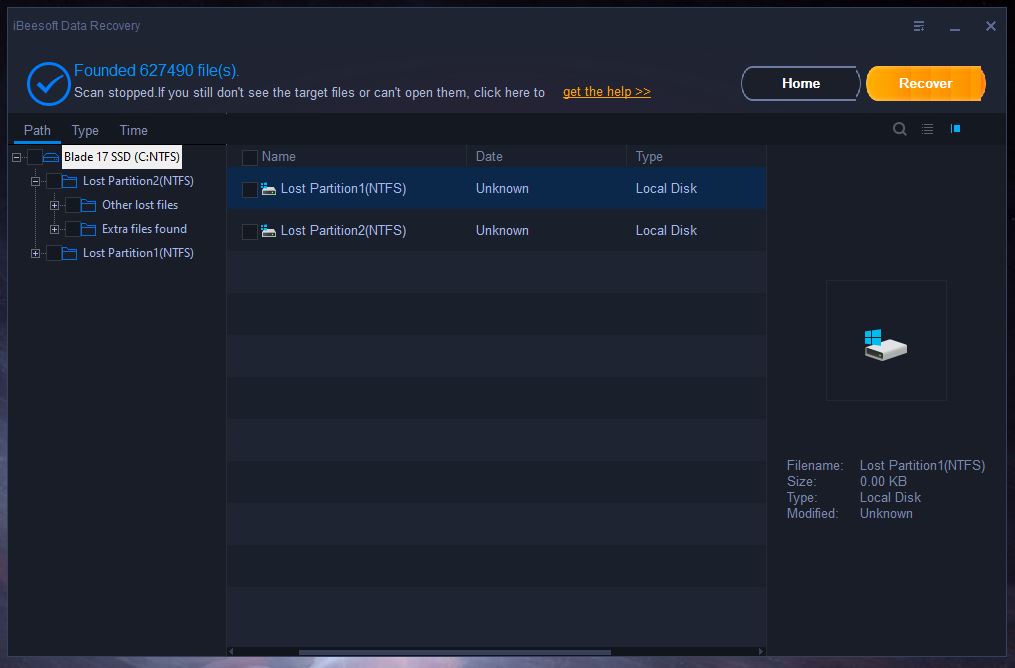1015x668 pixels.
Task: Expand Lost Partition1(NTFS) in the tree
Action: (x=35, y=253)
